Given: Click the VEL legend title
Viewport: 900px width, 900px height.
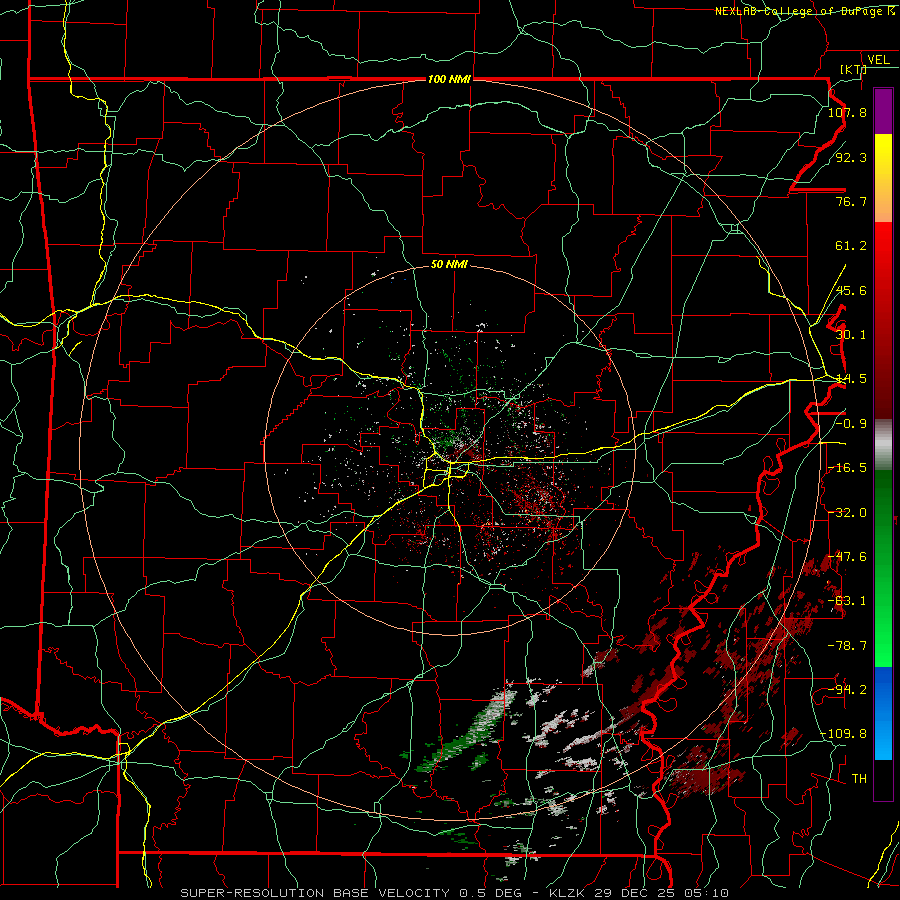Looking at the screenshot, I should tap(878, 60).
